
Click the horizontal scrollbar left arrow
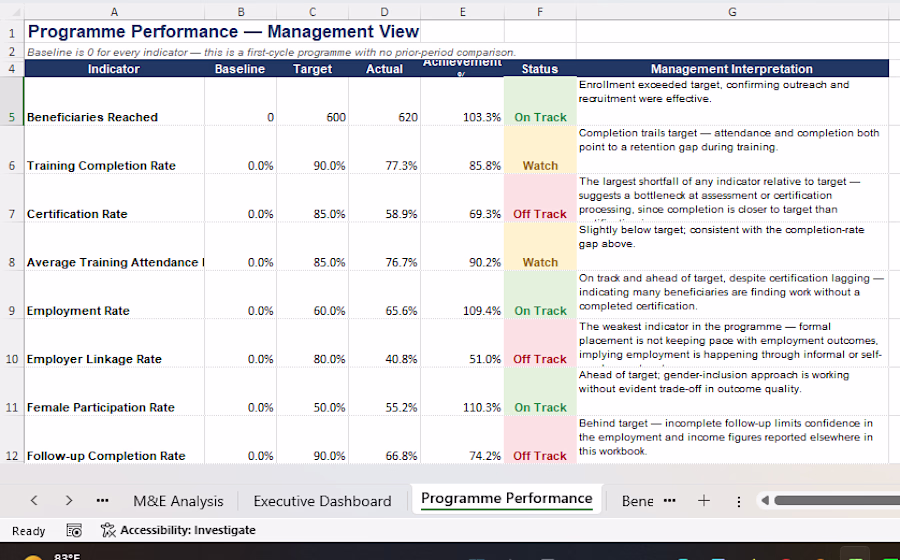point(765,501)
